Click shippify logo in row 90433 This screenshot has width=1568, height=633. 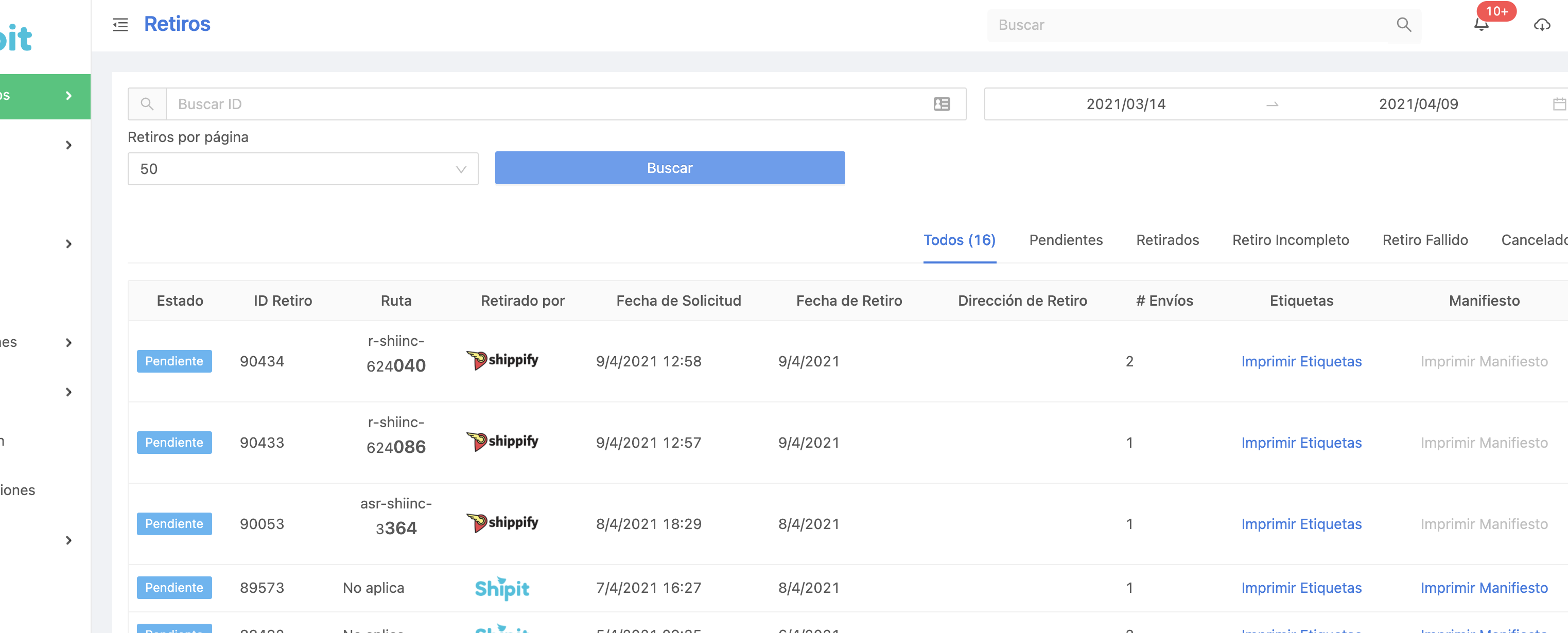tap(502, 442)
